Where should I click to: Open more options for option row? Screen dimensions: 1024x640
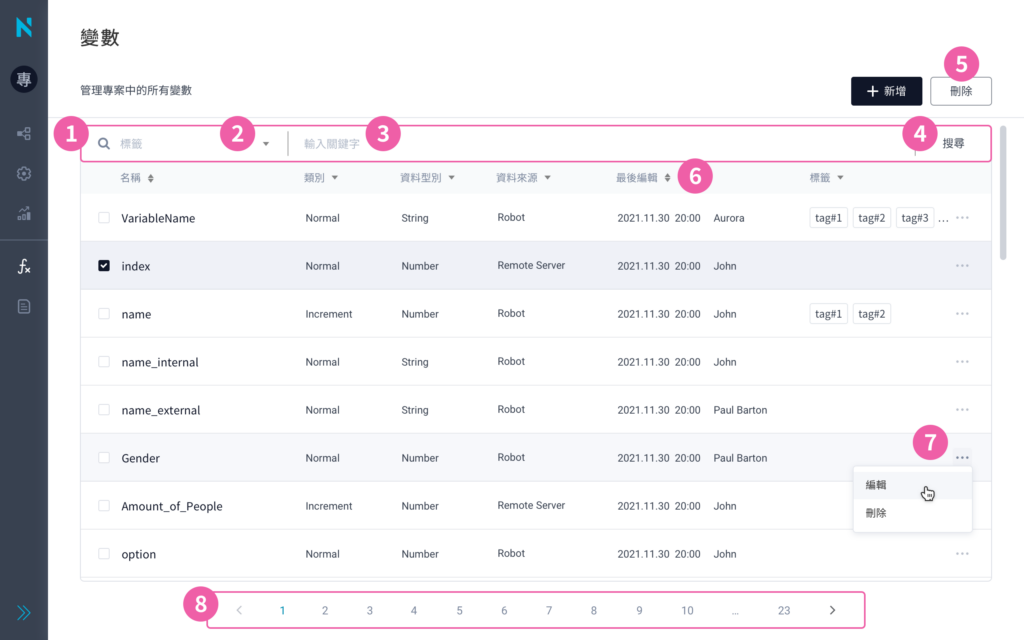click(962, 554)
